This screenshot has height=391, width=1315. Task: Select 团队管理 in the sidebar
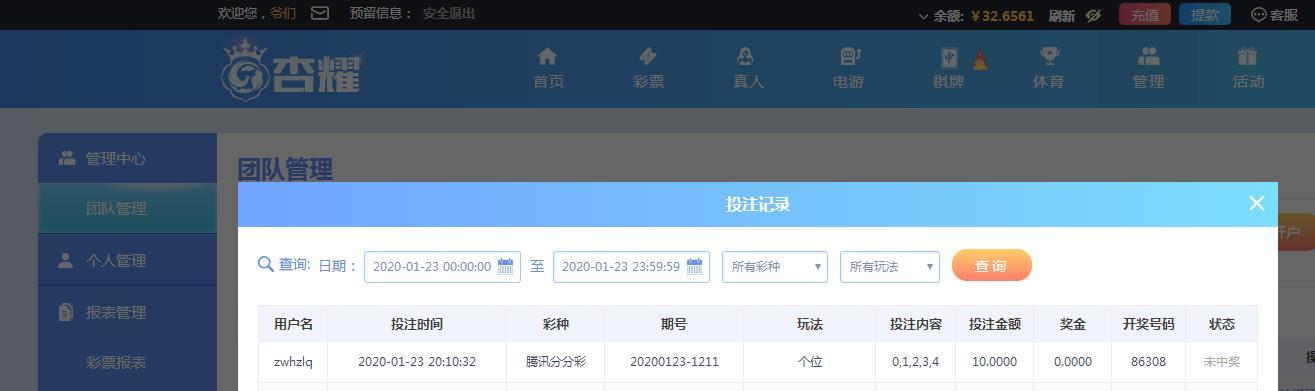127,208
